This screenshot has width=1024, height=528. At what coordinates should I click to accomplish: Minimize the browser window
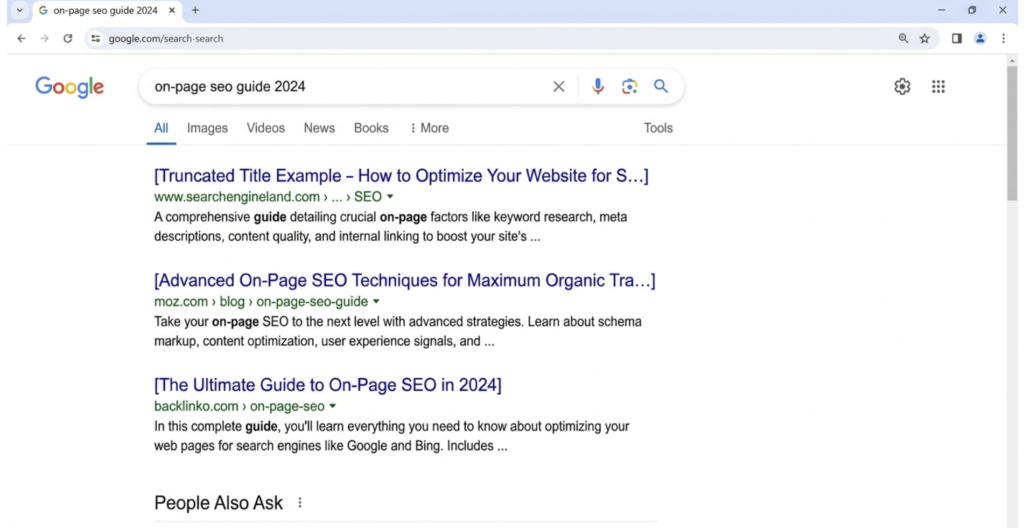pyautogui.click(x=941, y=10)
